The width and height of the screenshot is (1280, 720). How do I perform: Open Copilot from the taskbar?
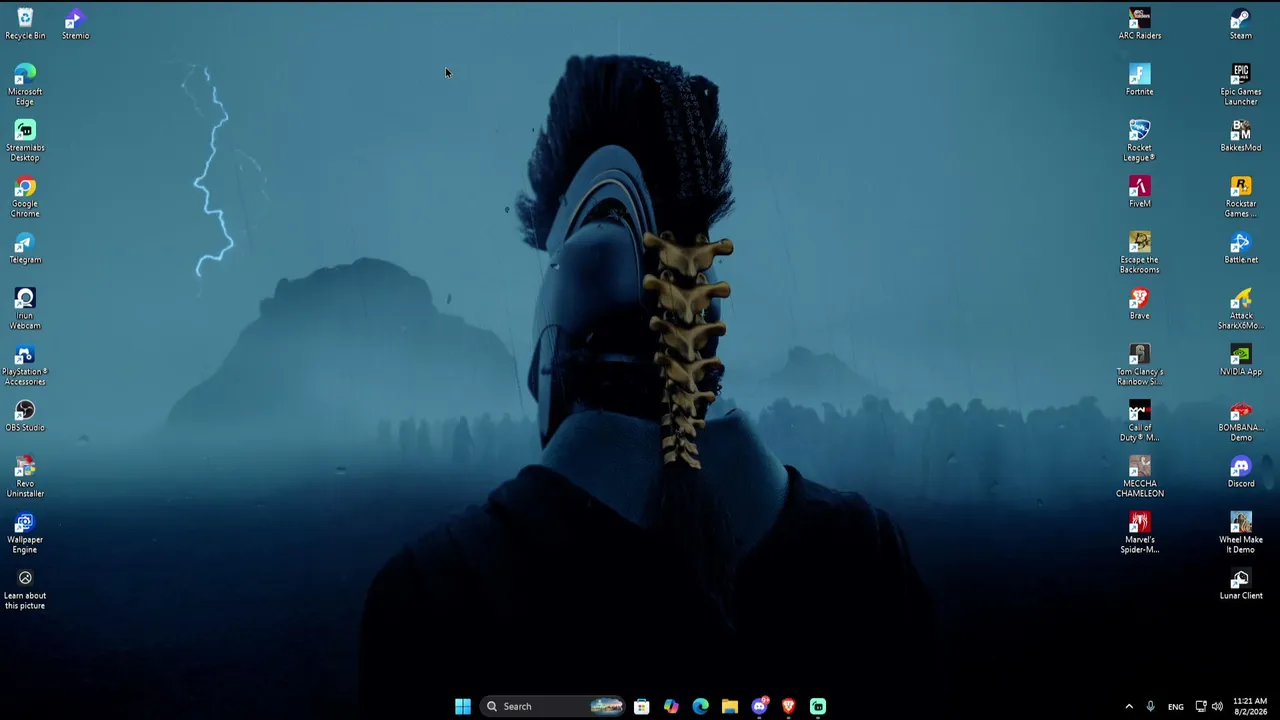(x=671, y=706)
